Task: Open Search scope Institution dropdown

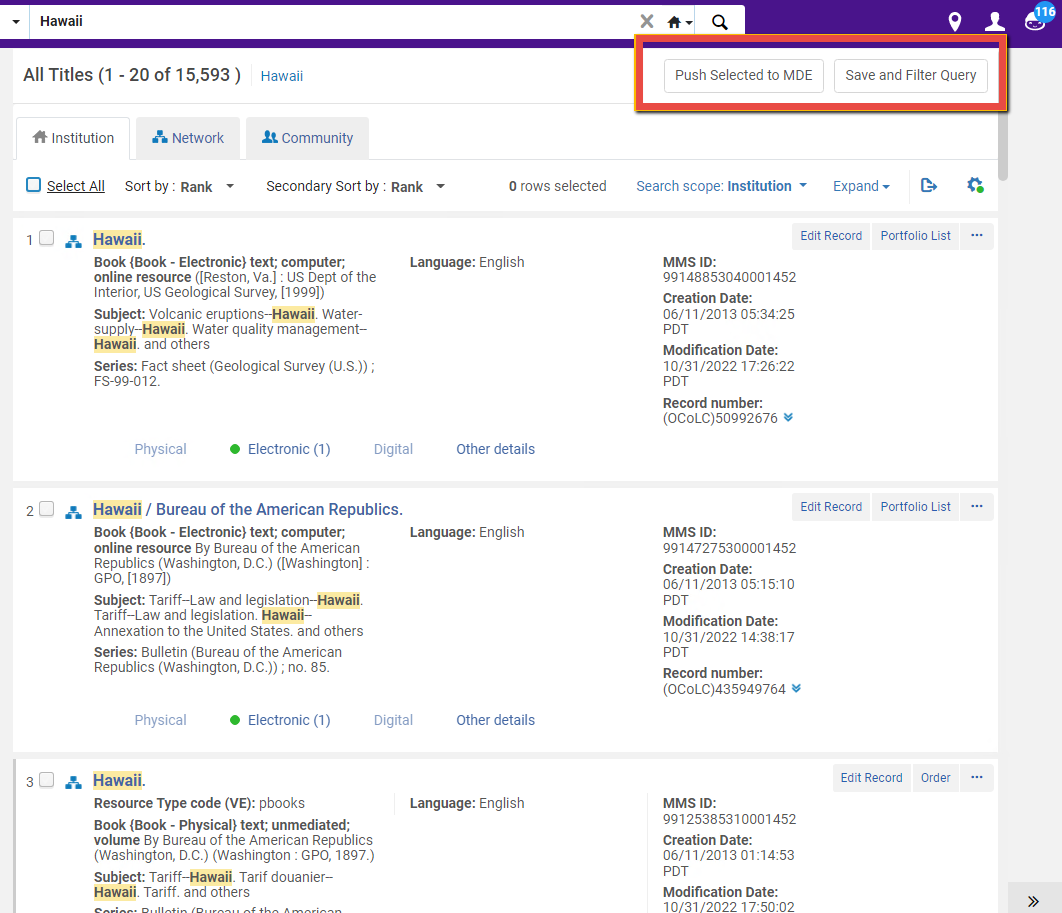Action: click(721, 186)
